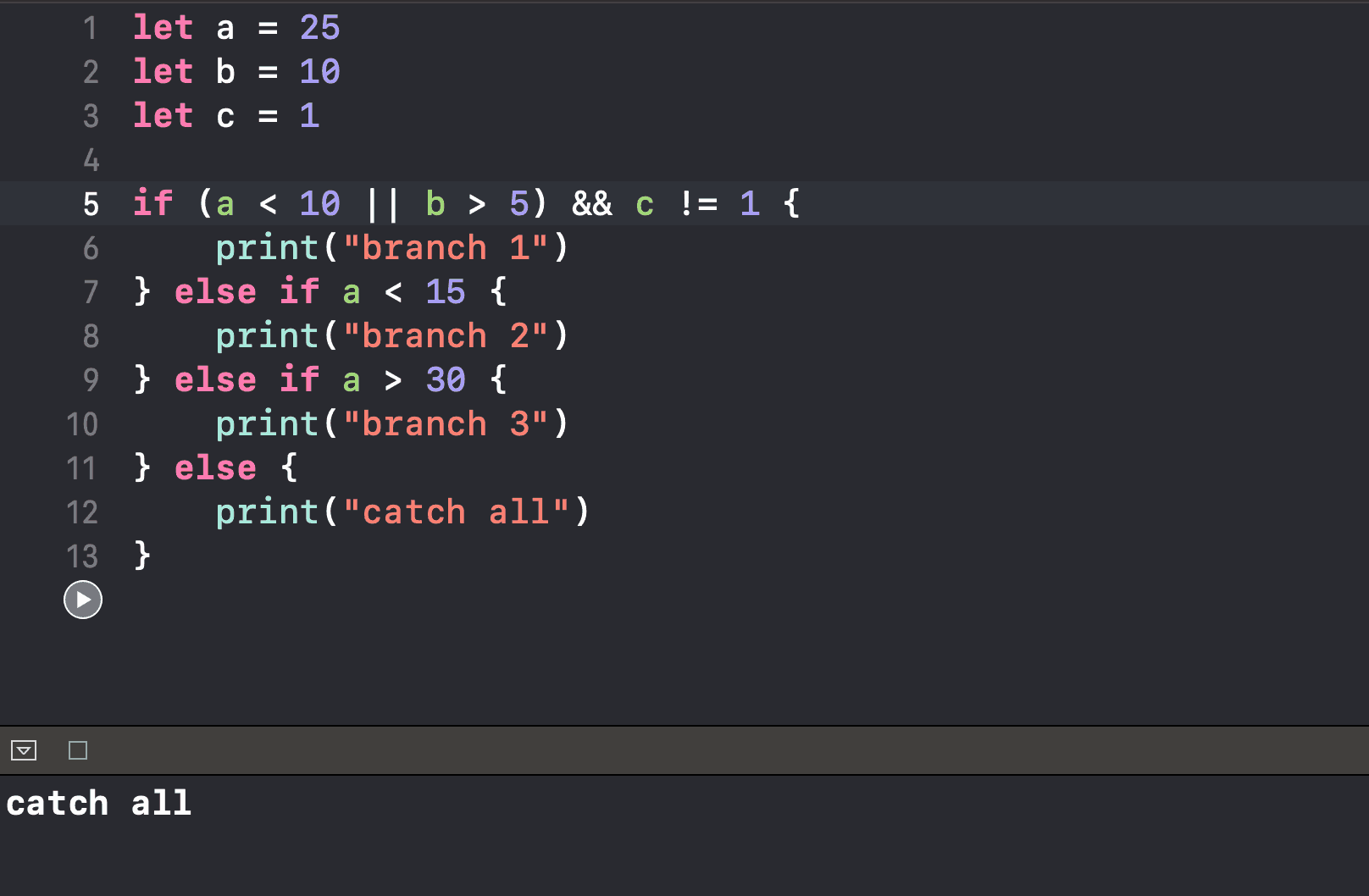Click the "catch all" string on line 12
The width and height of the screenshot is (1369, 896).
coord(457,512)
